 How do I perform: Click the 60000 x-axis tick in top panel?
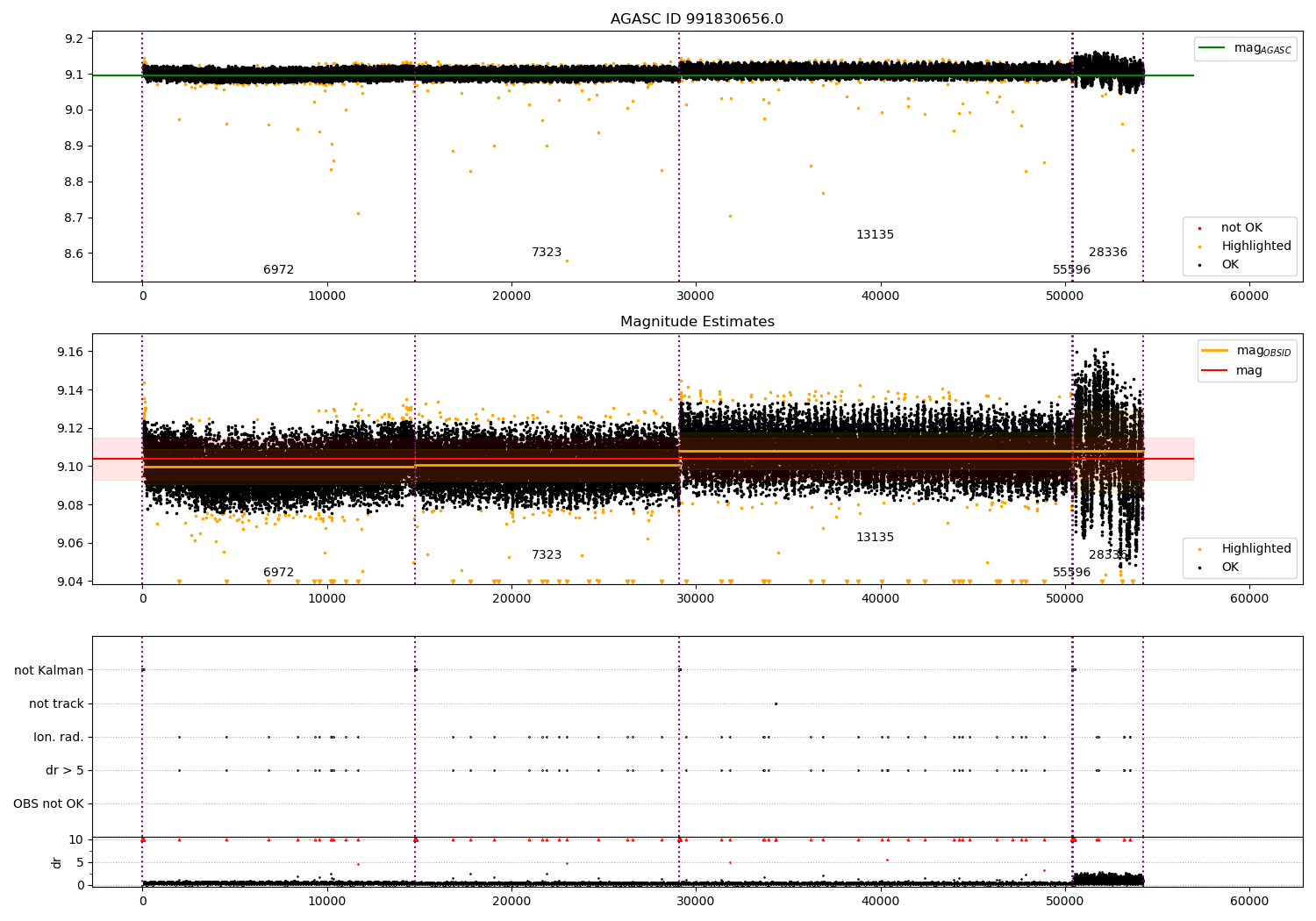(x=1249, y=296)
